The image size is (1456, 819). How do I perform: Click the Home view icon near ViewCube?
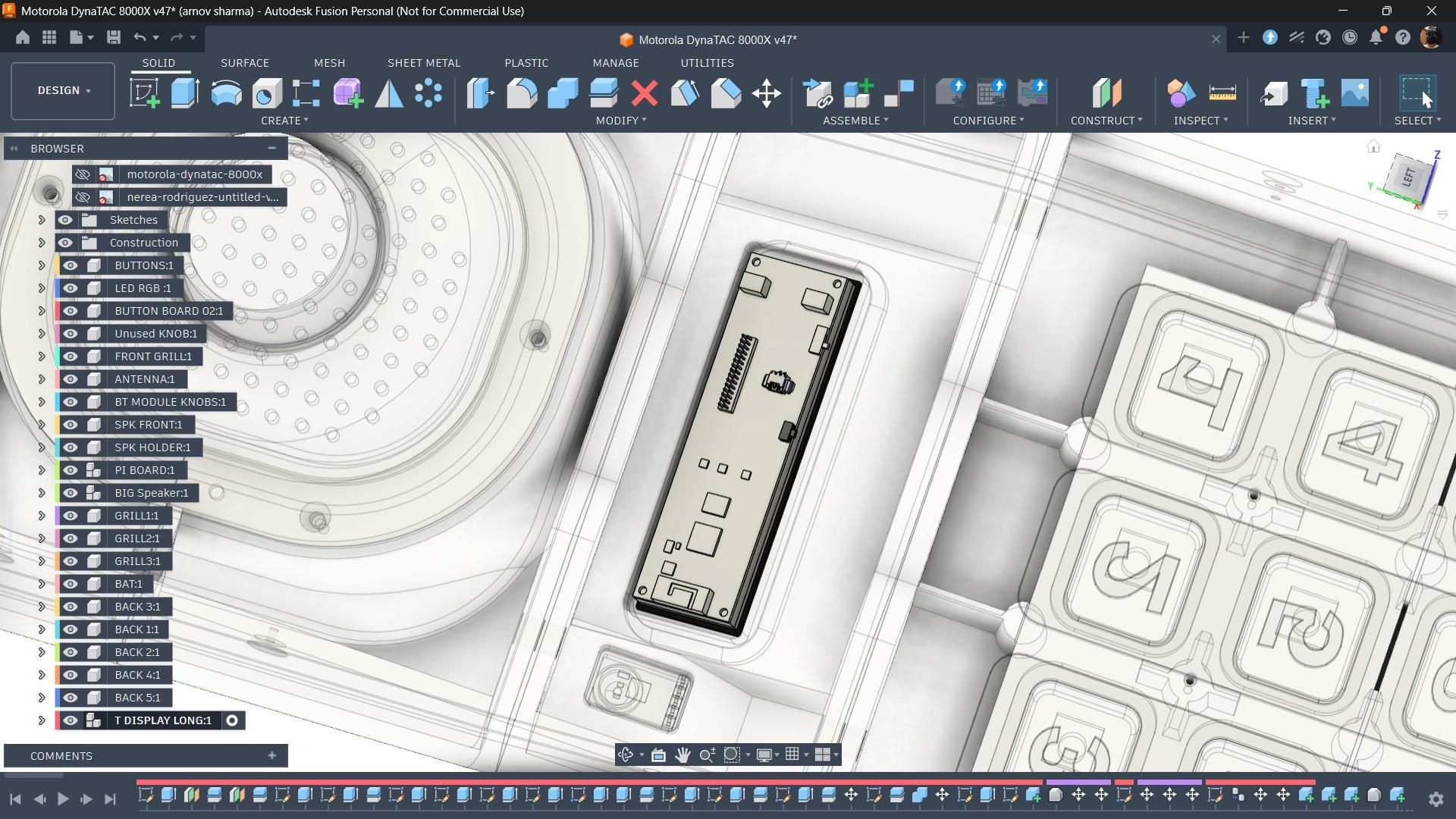click(x=1373, y=146)
